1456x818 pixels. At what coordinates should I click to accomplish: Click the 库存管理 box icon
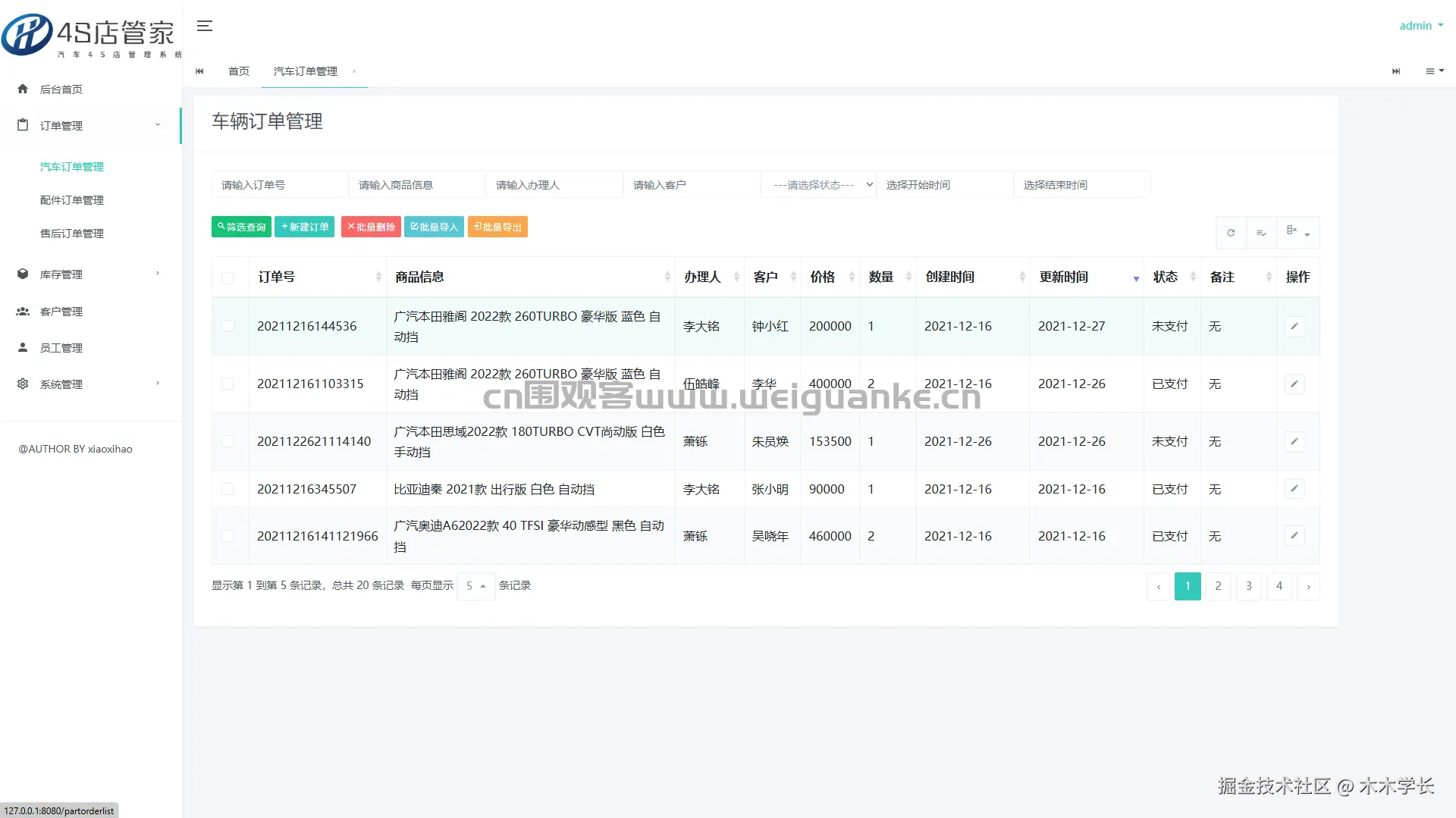pyautogui.click(x=23, y=274)
